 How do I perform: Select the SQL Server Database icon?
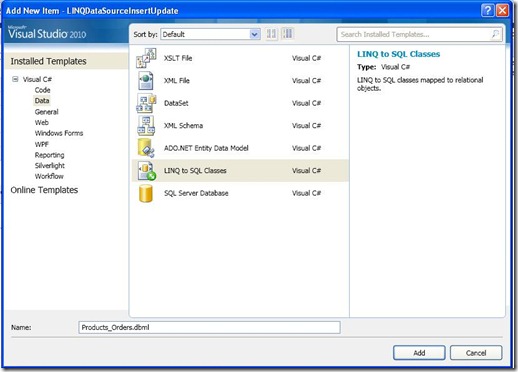point(146,193)
